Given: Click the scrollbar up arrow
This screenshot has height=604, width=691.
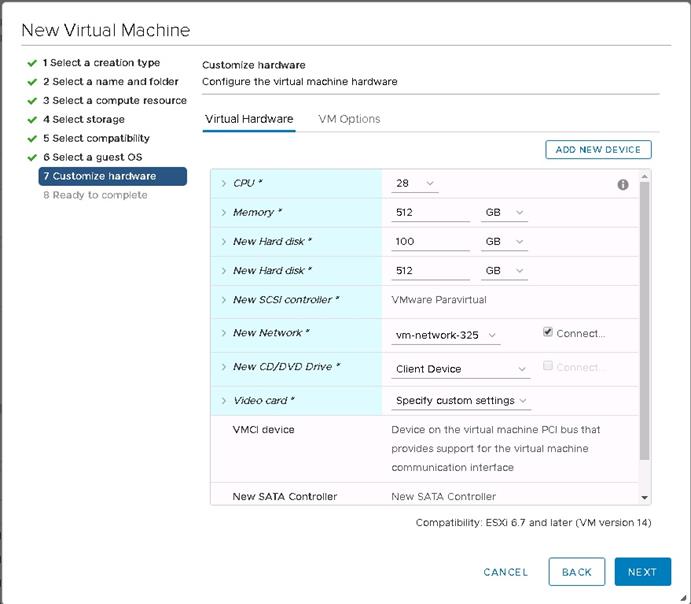Looking at the screenshot, I should click(x=644, y=177).
